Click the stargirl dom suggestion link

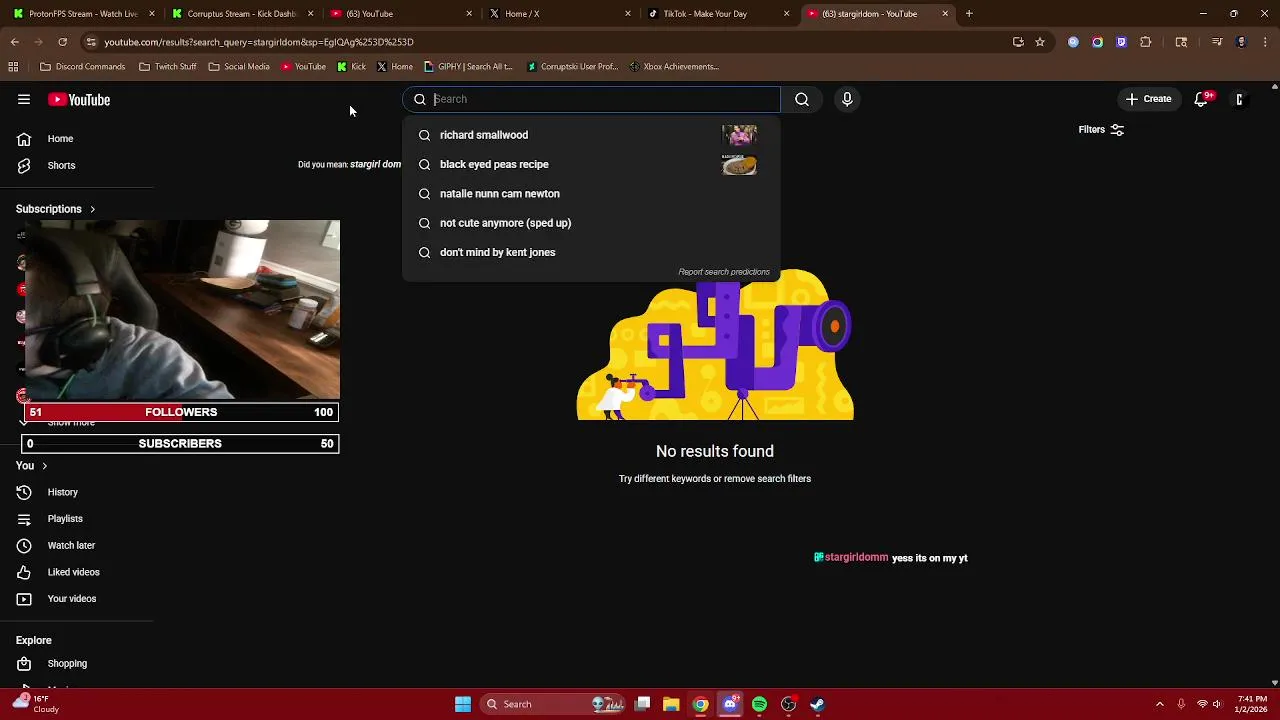pos(375,165)
